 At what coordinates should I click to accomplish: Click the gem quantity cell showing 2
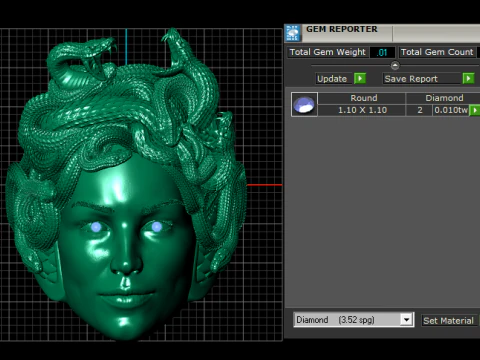[420, 110]
